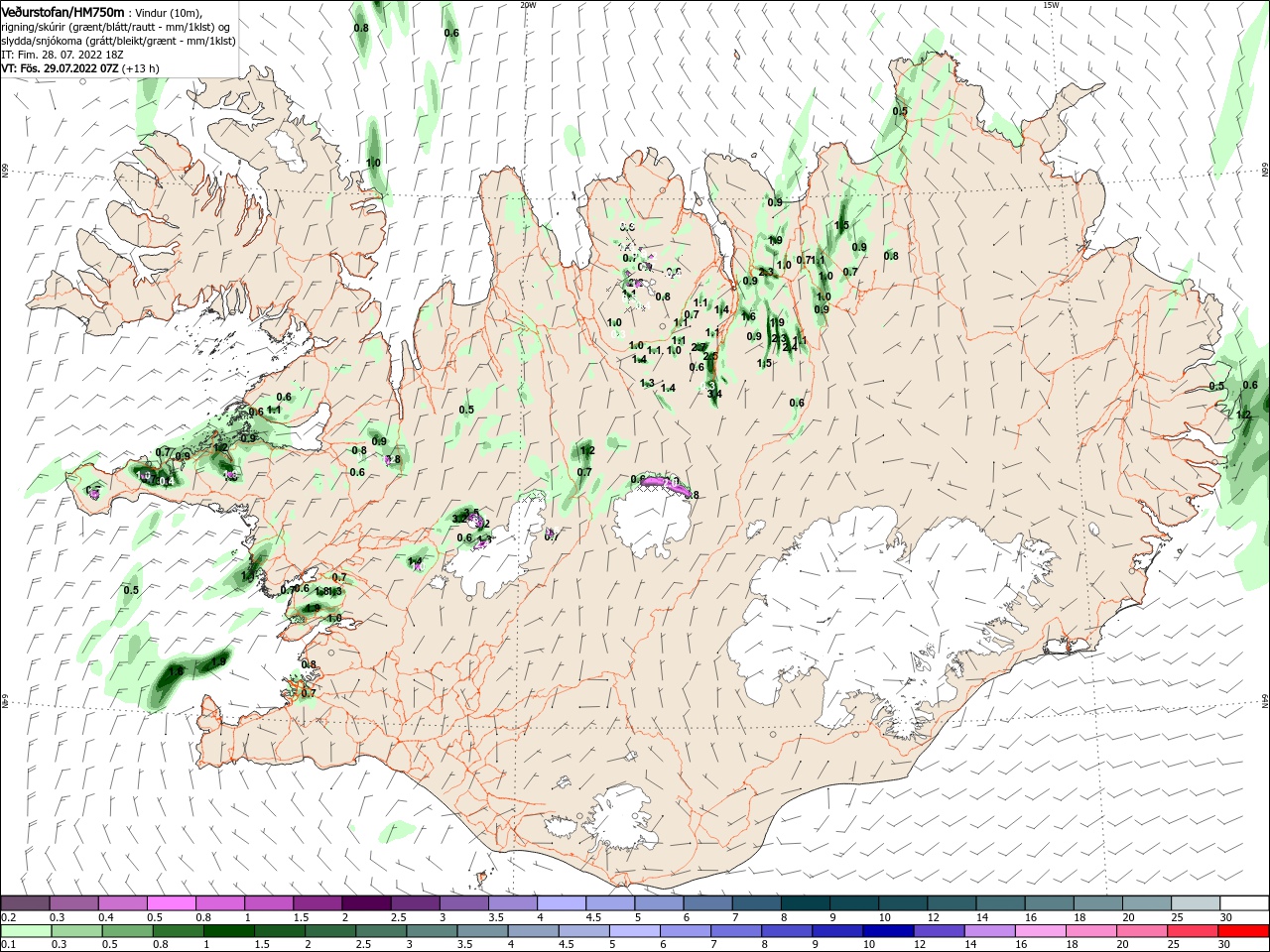The image size is (1270, 952).
Task: Select the bright red rain swatch at 25
Action: coord(1194,931)
